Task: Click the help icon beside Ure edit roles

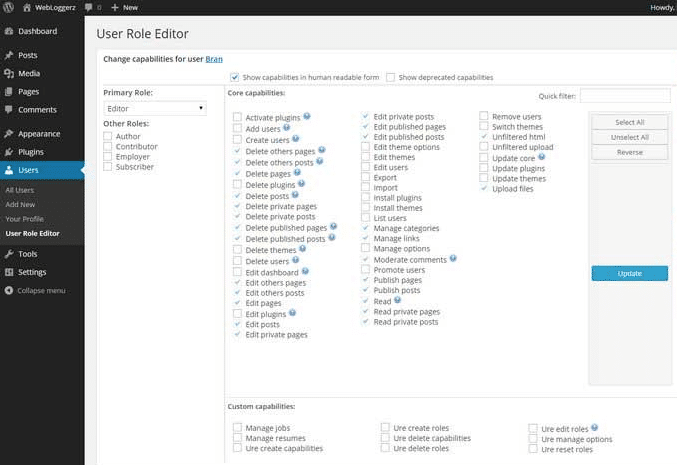Action: 595,428
